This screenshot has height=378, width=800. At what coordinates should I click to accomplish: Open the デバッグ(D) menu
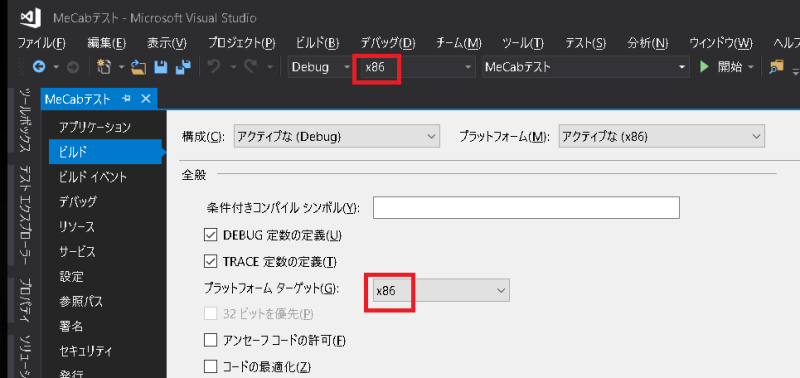point(388,43)
